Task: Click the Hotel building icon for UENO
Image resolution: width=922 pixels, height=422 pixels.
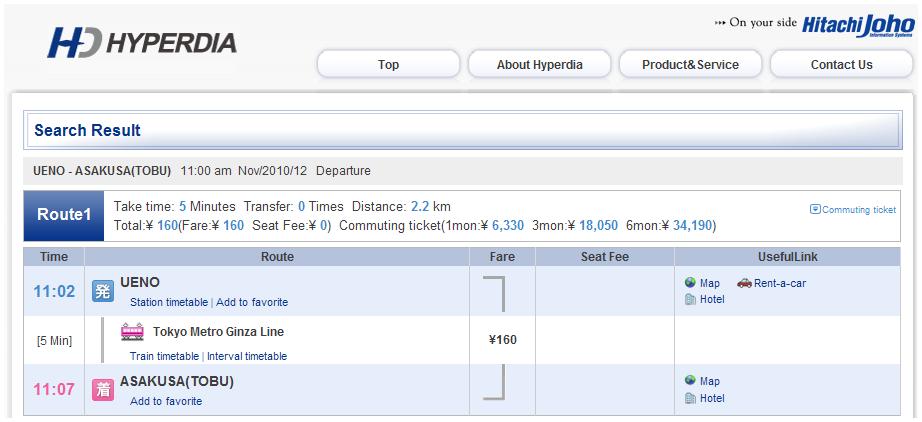Action: 690,299
